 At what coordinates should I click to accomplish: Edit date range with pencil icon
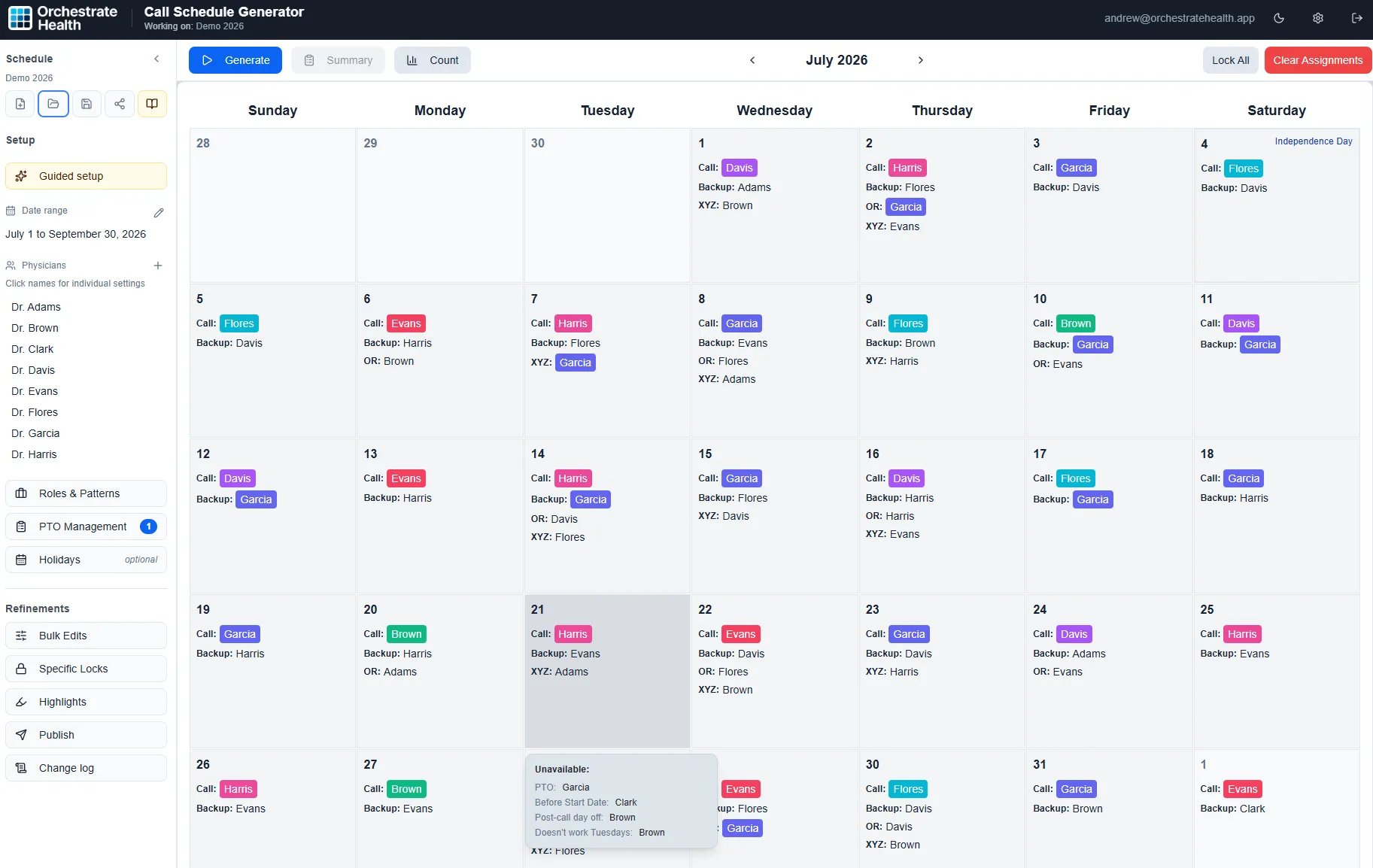159,213
